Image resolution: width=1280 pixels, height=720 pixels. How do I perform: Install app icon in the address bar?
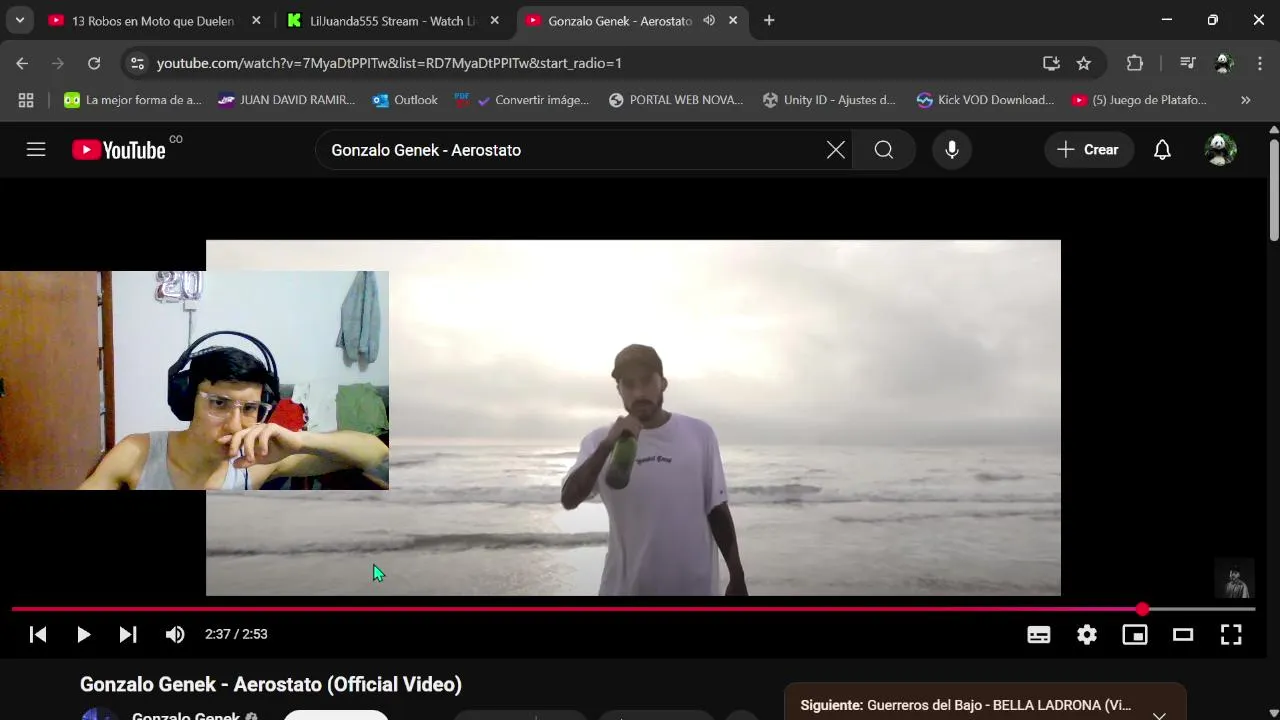click(x=1051, y=63)
